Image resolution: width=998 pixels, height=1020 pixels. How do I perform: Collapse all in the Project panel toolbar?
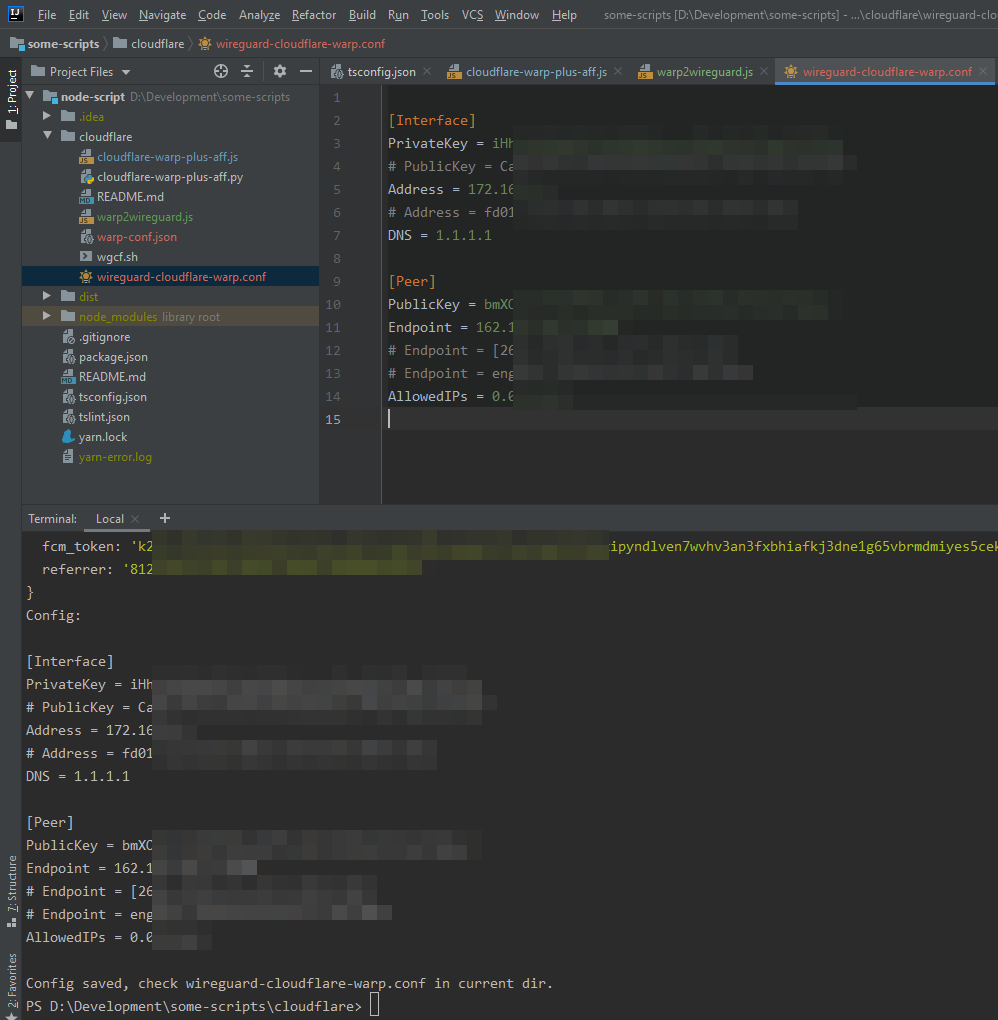click(x=248, y=71)
